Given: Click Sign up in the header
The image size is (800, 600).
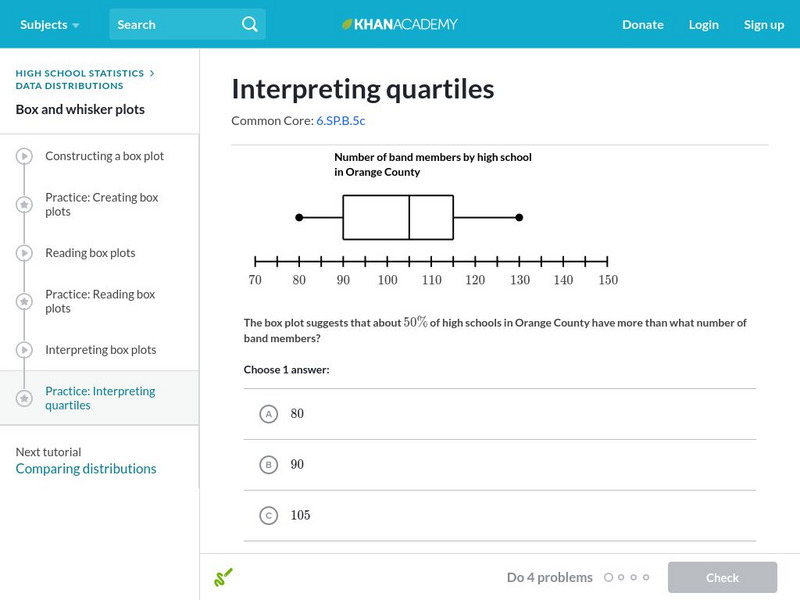Looking at the screenshot, I should [x=763, y=24].
